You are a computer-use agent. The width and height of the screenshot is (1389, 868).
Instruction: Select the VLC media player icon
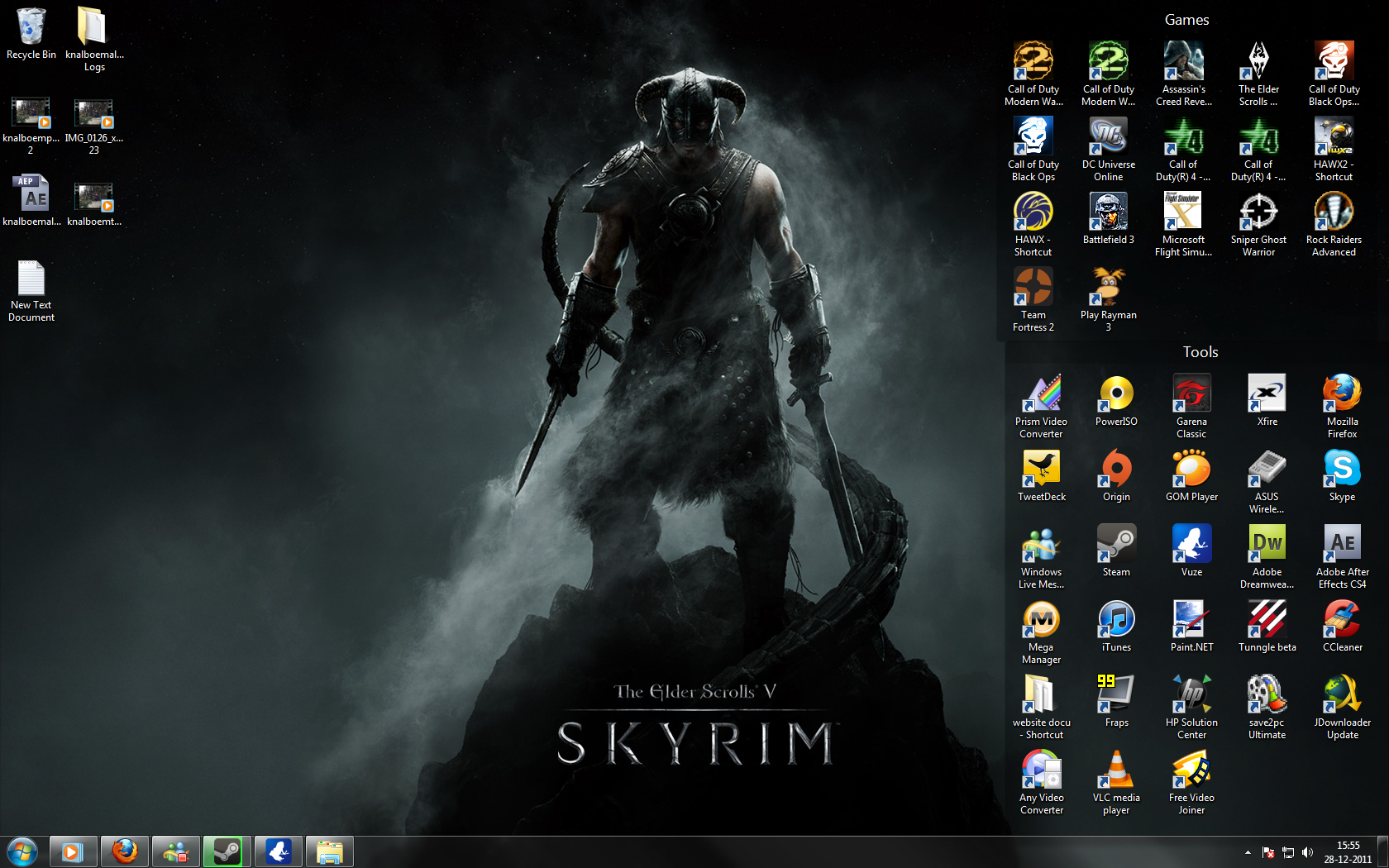[x=1116, y=770]
